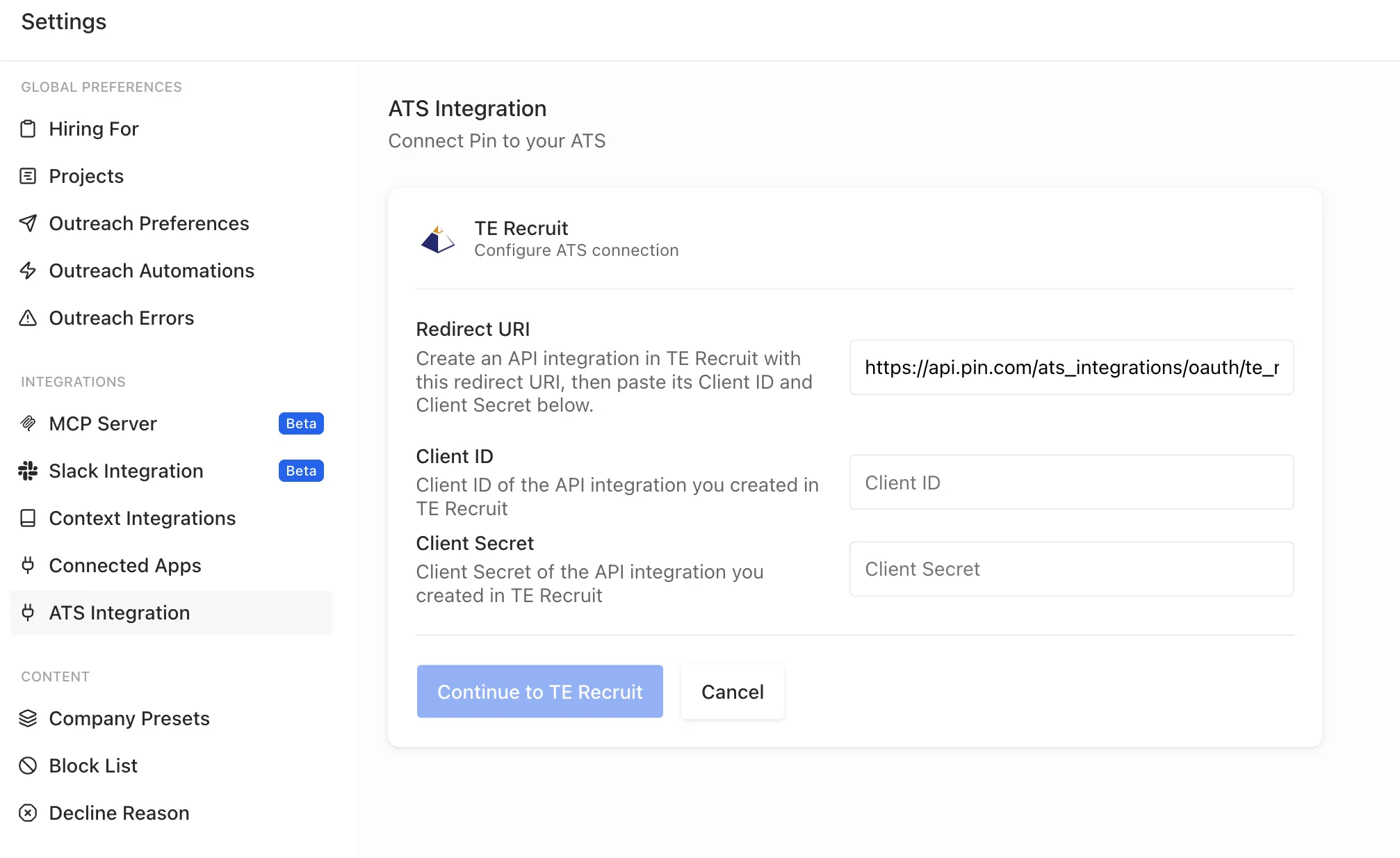Click the "Connect Pin to your ATS" subtitle
This screenshot has width=1400, height=858.
497,140
